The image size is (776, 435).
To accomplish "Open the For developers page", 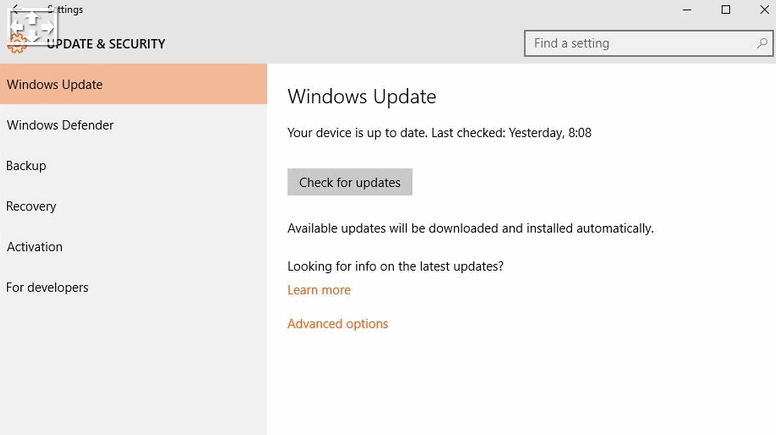I will (x=134, y=287).
